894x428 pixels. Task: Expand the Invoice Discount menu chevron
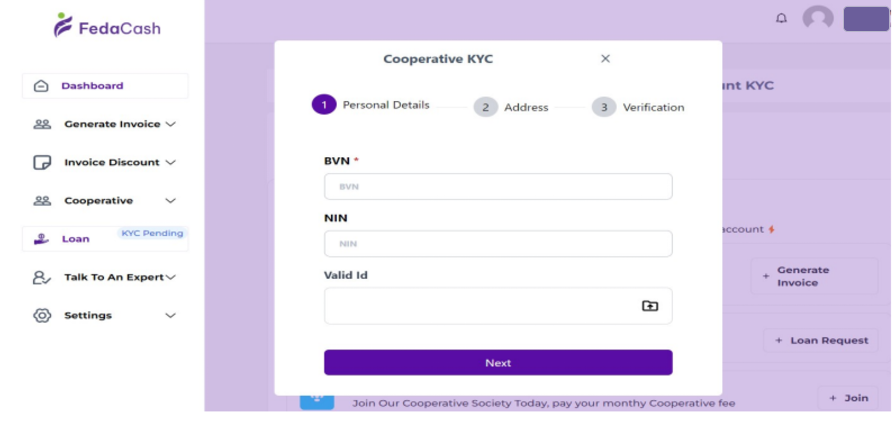(170, 162)
